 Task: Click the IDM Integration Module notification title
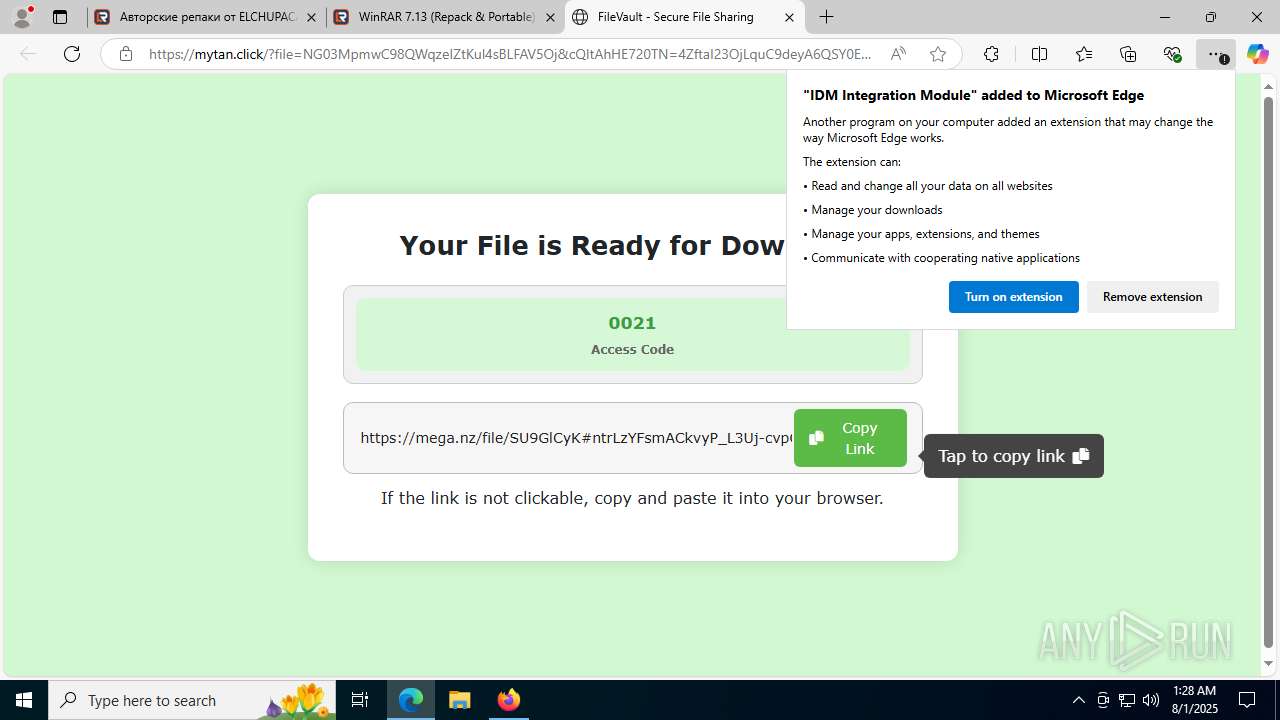tap(973, 95)
